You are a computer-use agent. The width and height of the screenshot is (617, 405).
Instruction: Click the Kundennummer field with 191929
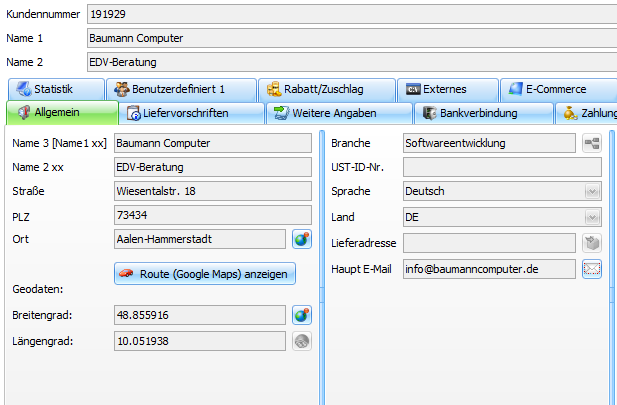(x=352, y=14)
